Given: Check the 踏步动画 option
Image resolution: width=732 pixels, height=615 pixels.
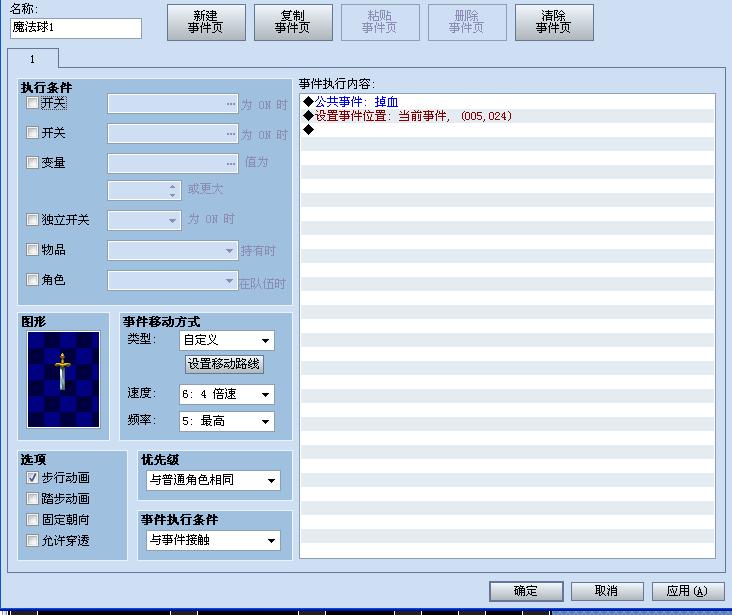Looking at the screenshot, I should (x=32, y=498).
